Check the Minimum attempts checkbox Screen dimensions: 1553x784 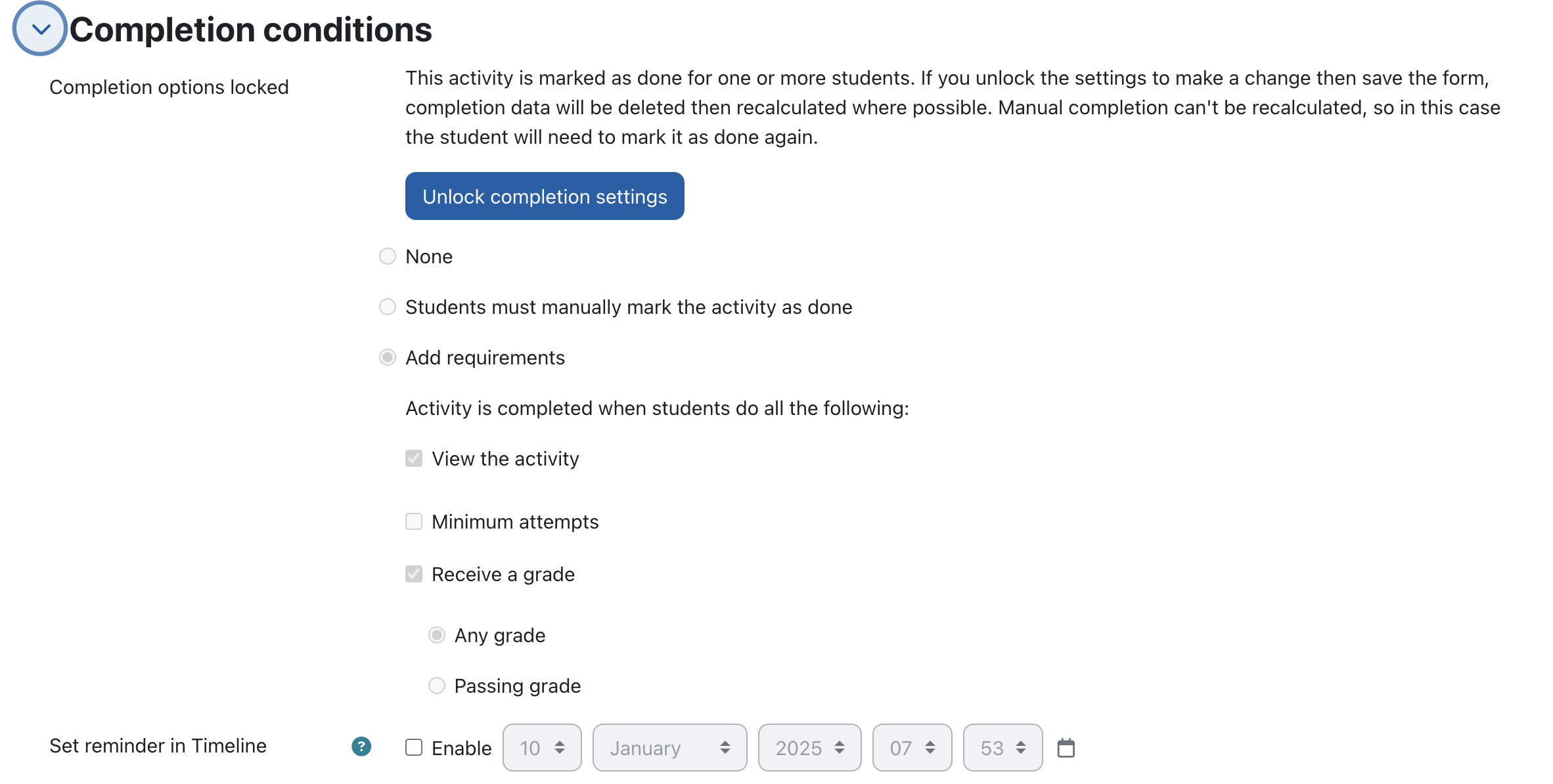pyautogui.click(x=414, y=521)
